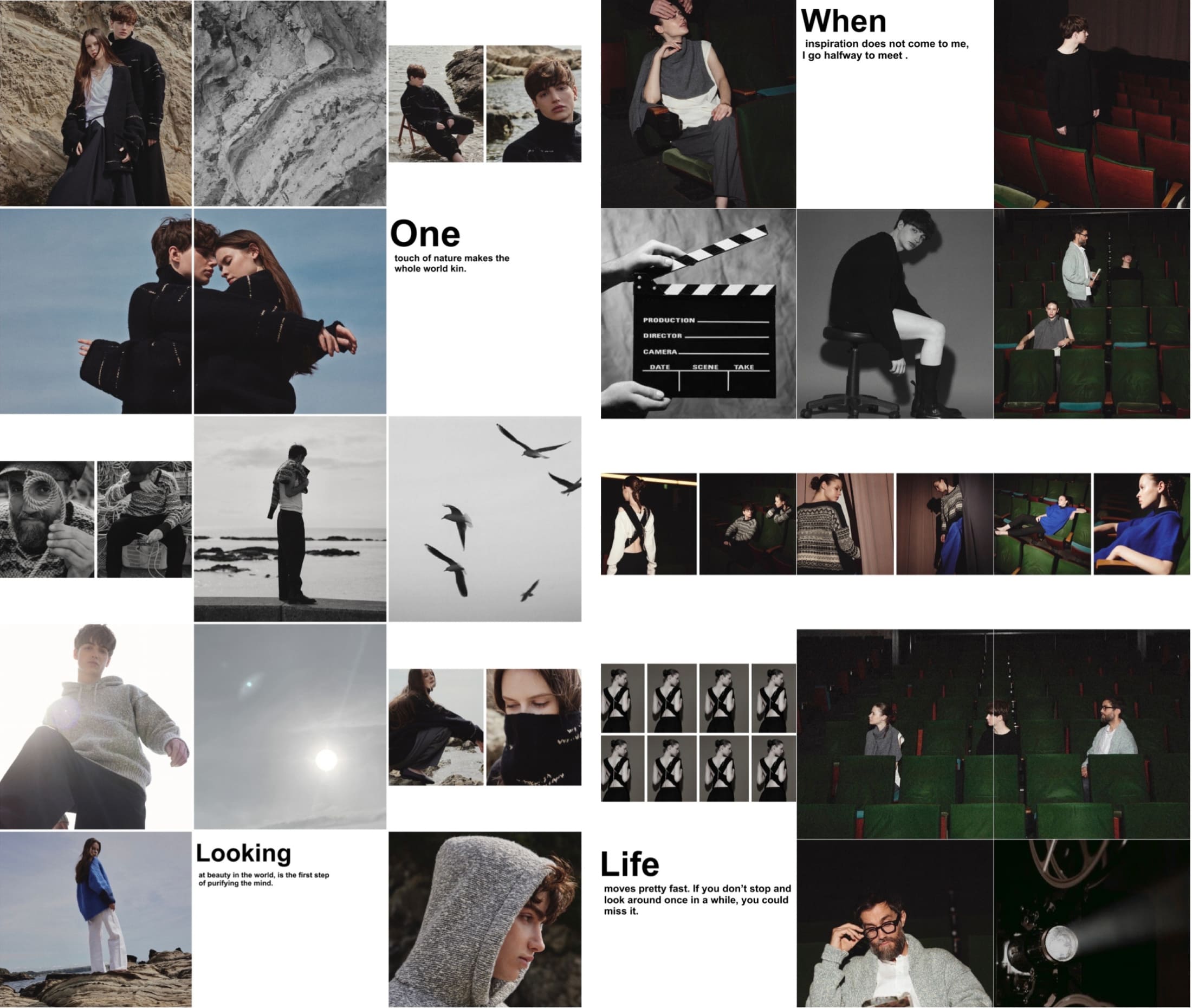Open the white cross-back sweater photo
1192x1008 pixels.
(x=649, y=524)
